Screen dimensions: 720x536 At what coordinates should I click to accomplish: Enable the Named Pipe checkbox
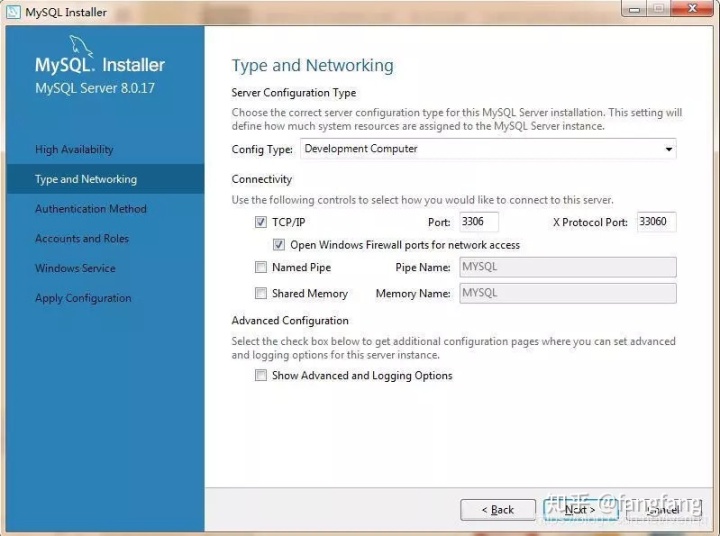260,267
